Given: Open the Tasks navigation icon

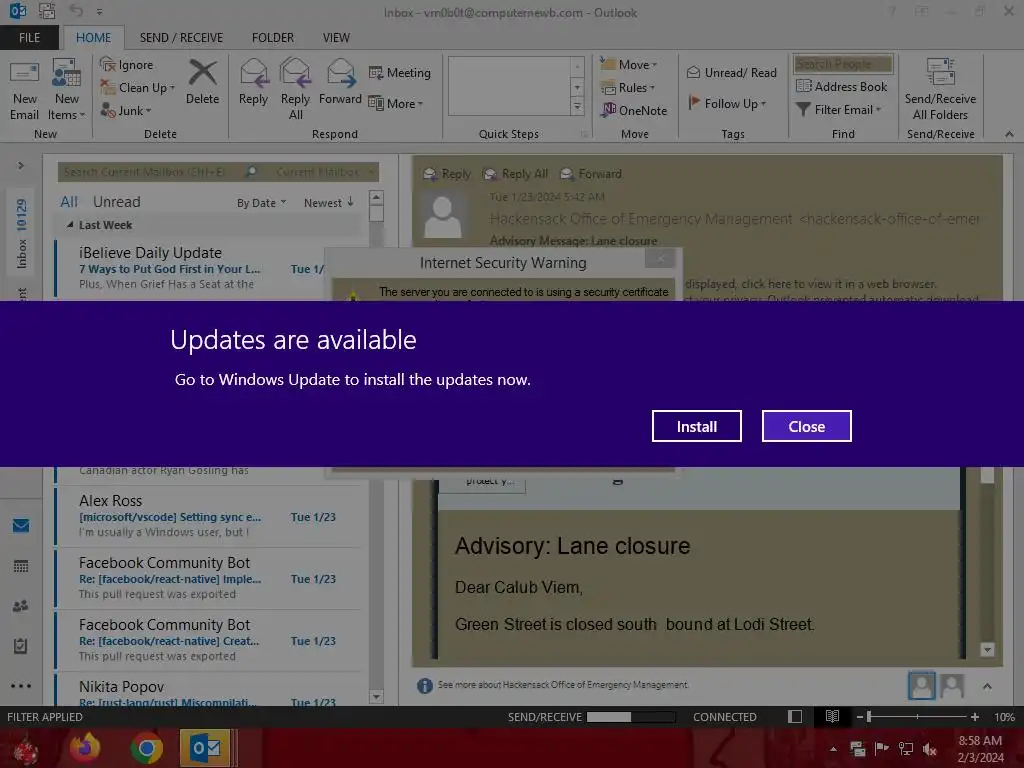Looking at the screenshot, I should coord(21,646).
